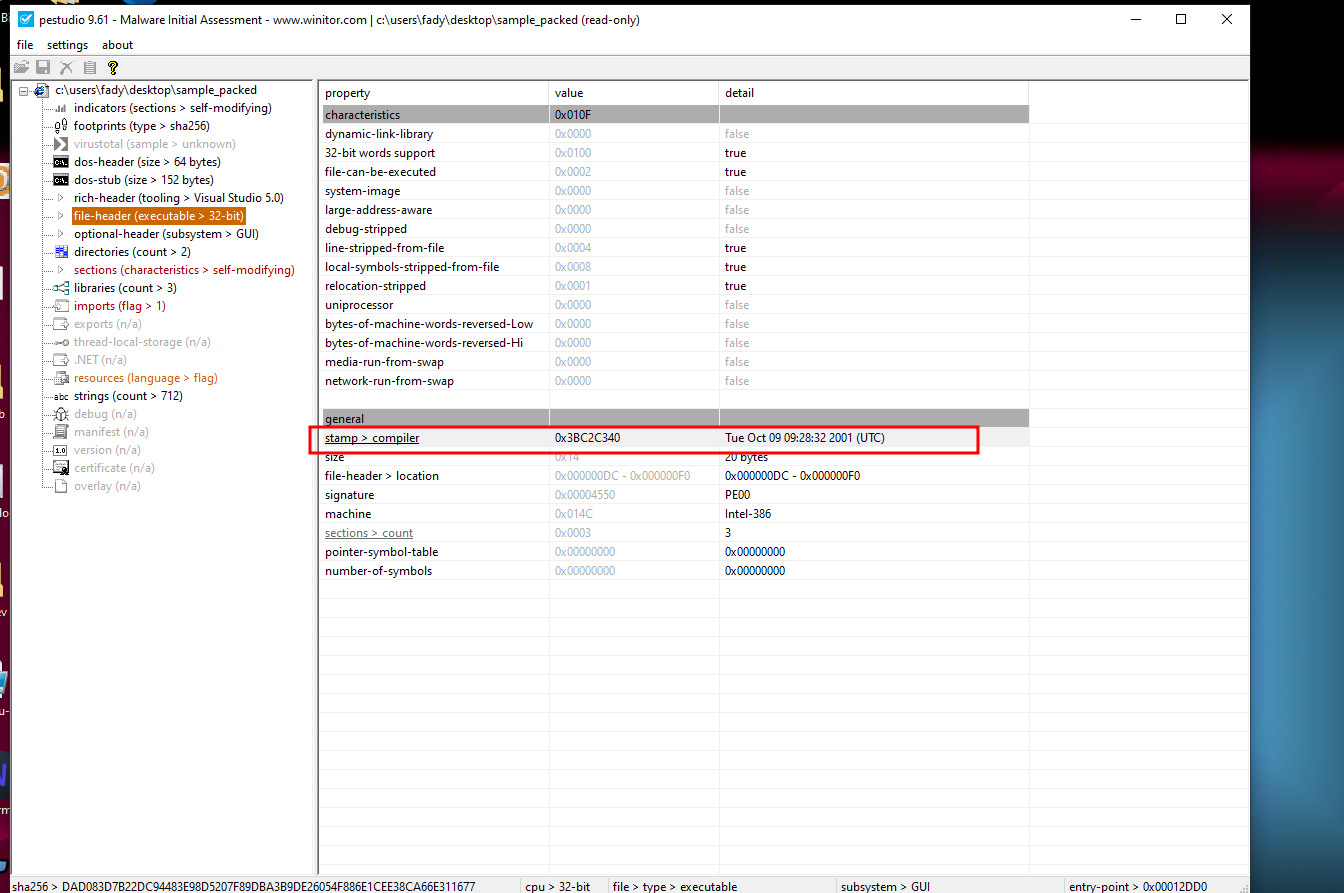
Task: Click the imports icon in the tree
Action: [x=61, y=306]
